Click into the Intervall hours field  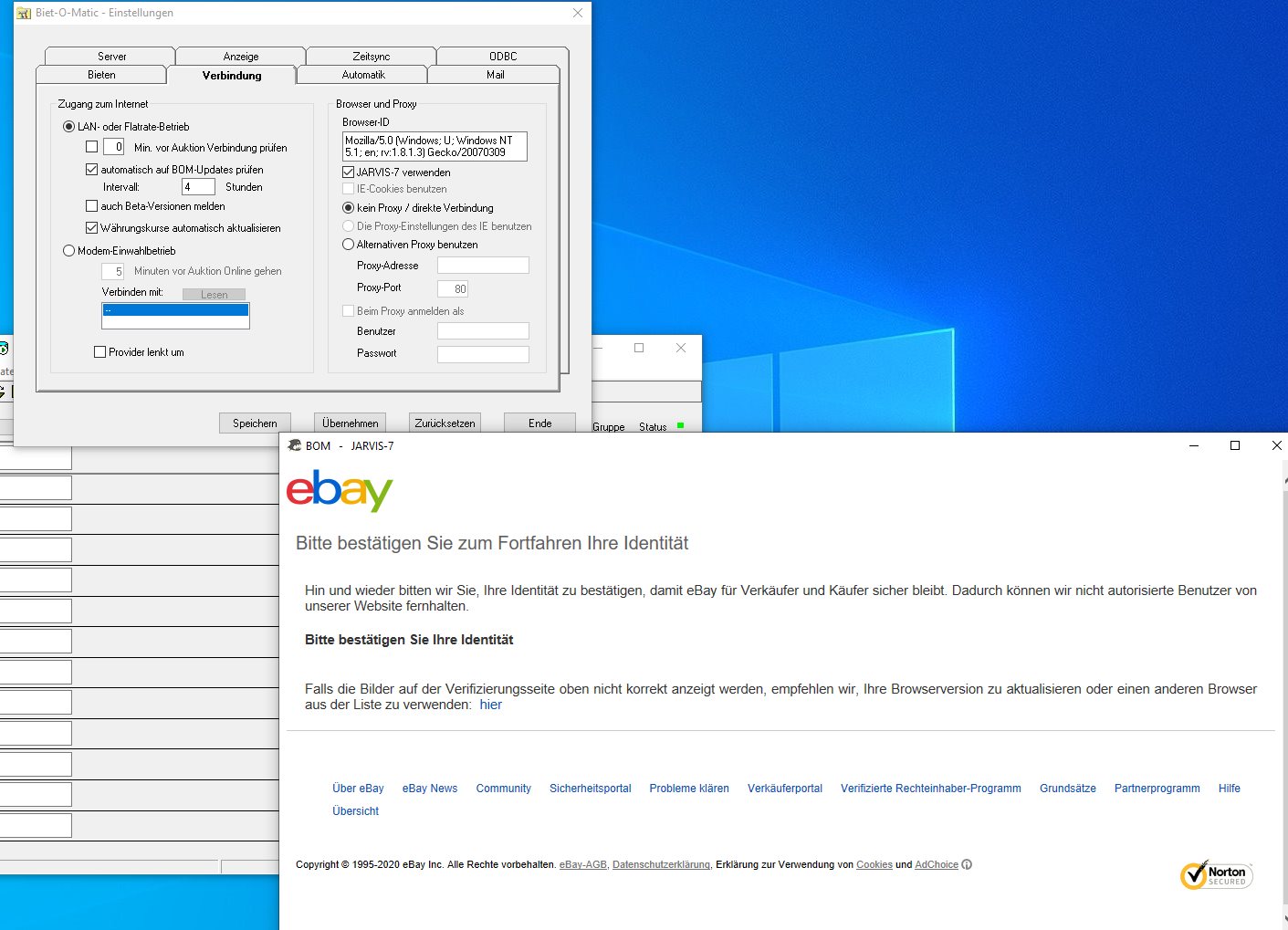198,187
